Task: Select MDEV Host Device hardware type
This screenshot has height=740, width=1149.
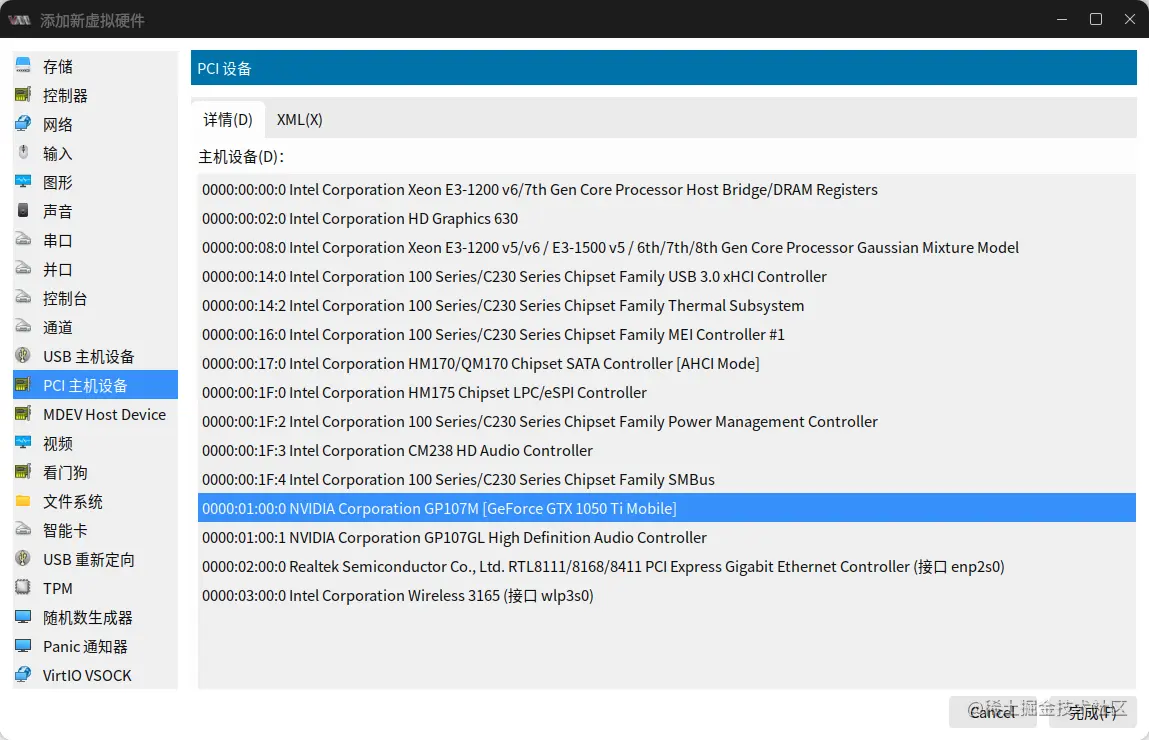Action: 95,415
